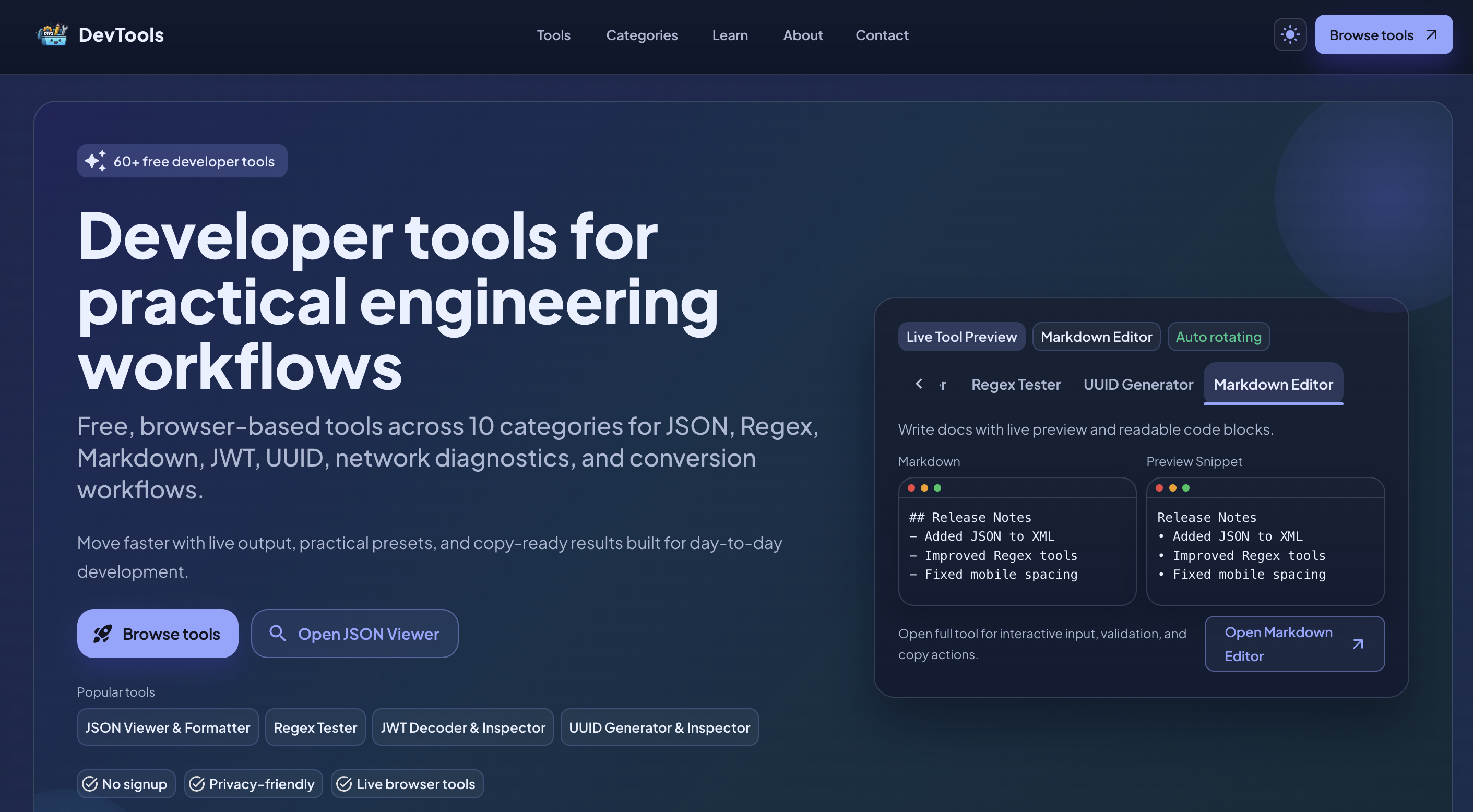Screen dimensions: 1473x812
Task: Click the yellow dot in Preview Snippet window
Action: pos(1173,488)
